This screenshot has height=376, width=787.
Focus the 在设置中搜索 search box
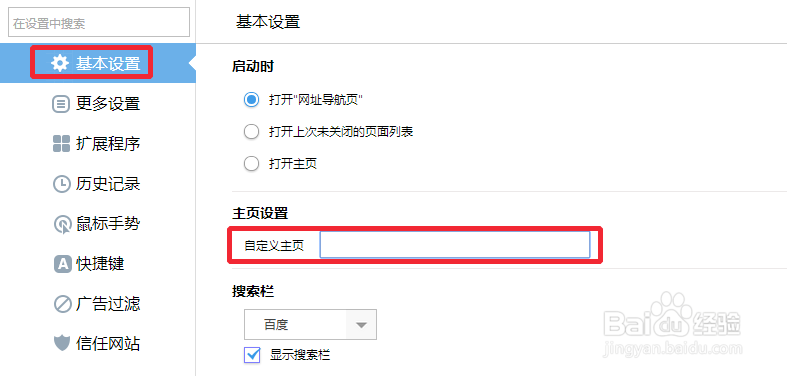coord(99,22)
